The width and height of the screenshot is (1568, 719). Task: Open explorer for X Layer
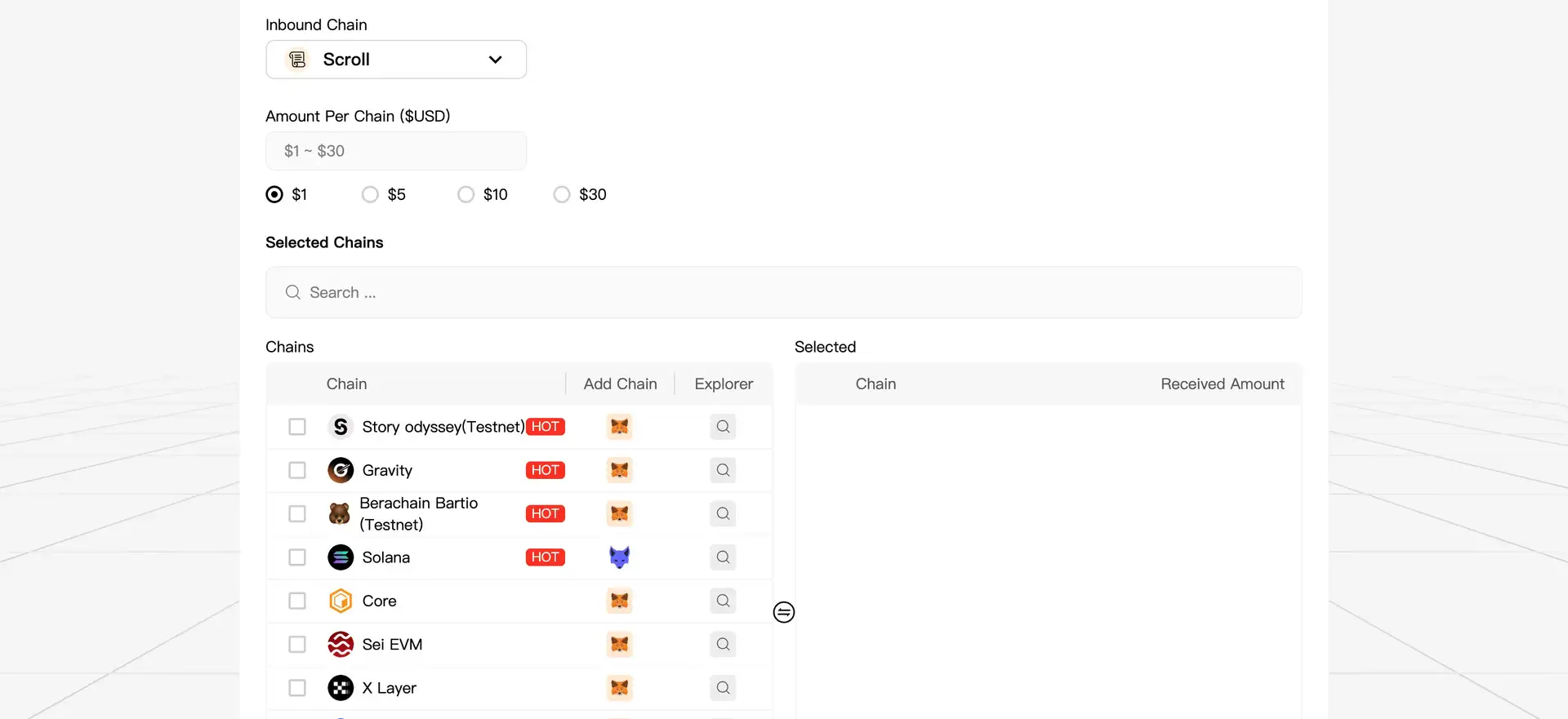pos(723,688)
